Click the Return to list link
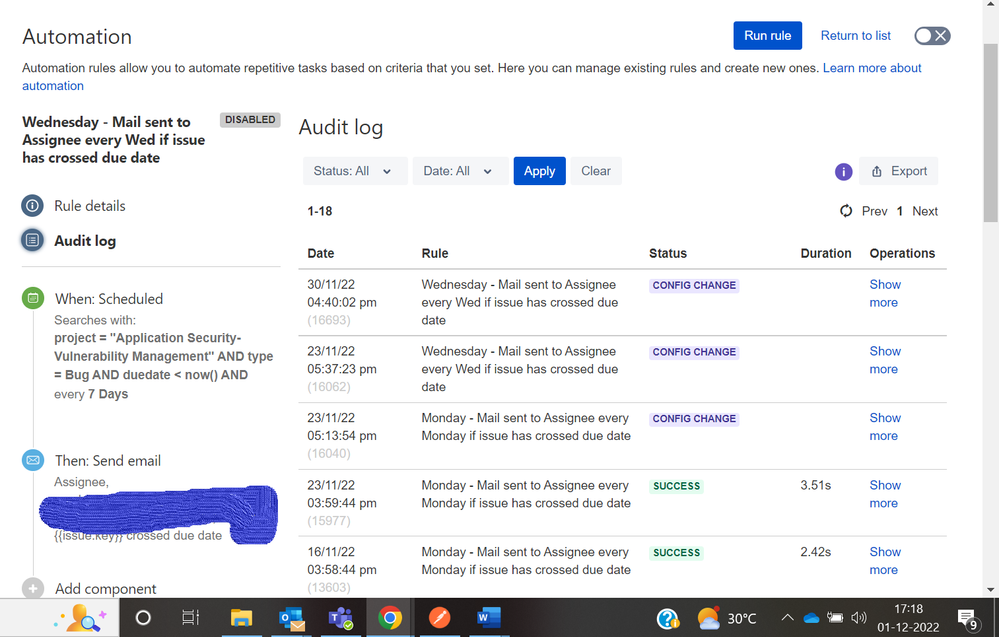 [855, 36]
